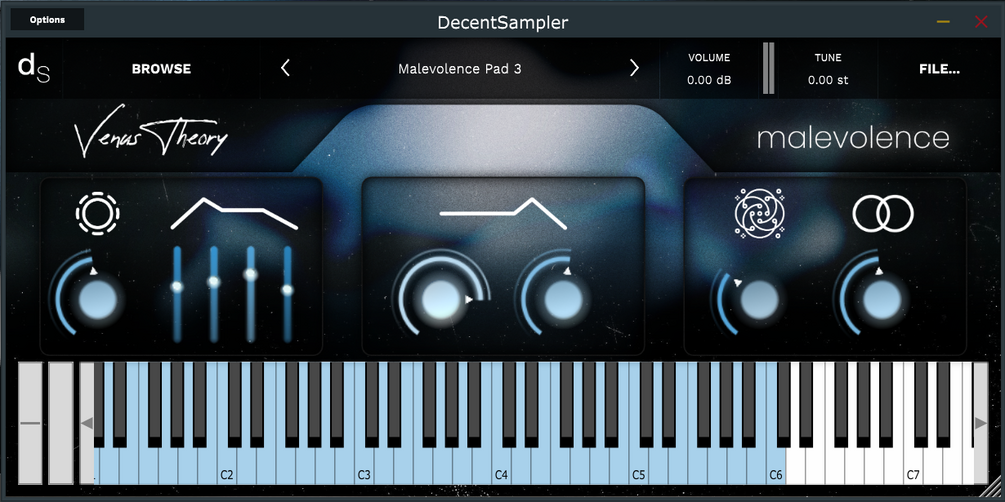The image size is (1005, 502).
Task: Click the large glowing center-panel knob
Action: pos(440,300)
